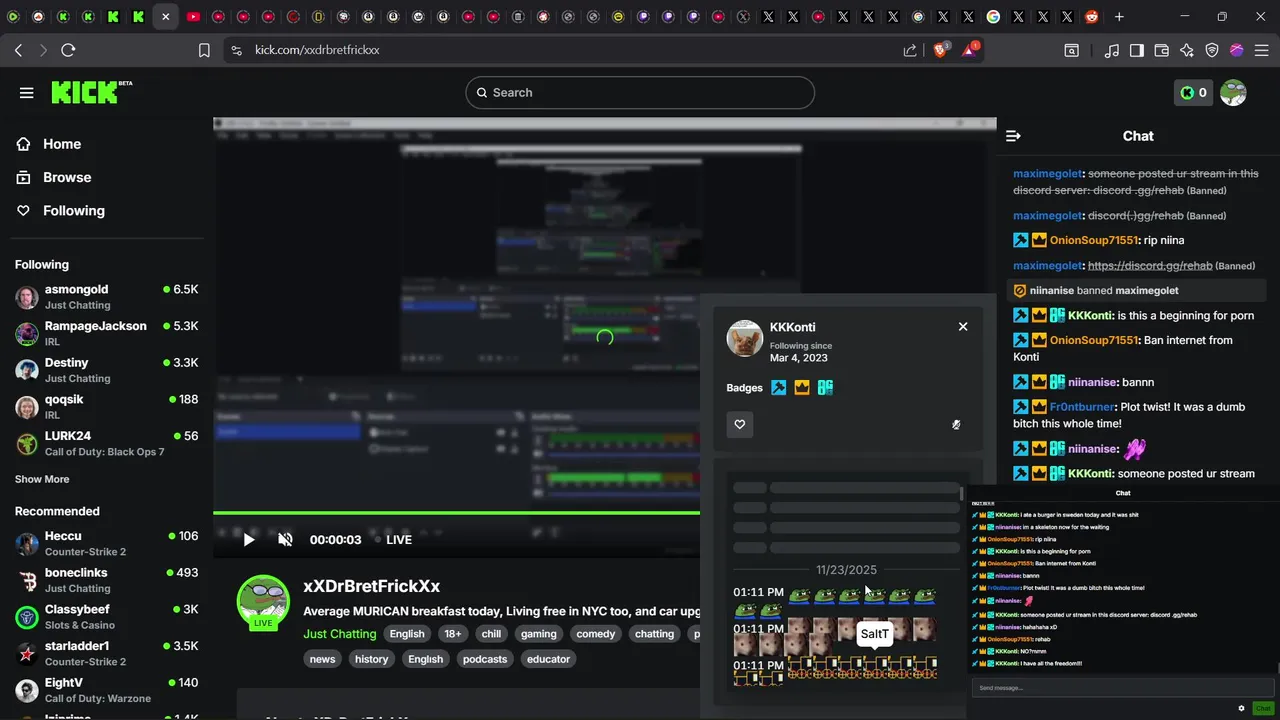Expand Show More in Following list
Screen dimensions: 1280x720
point(42,479)
